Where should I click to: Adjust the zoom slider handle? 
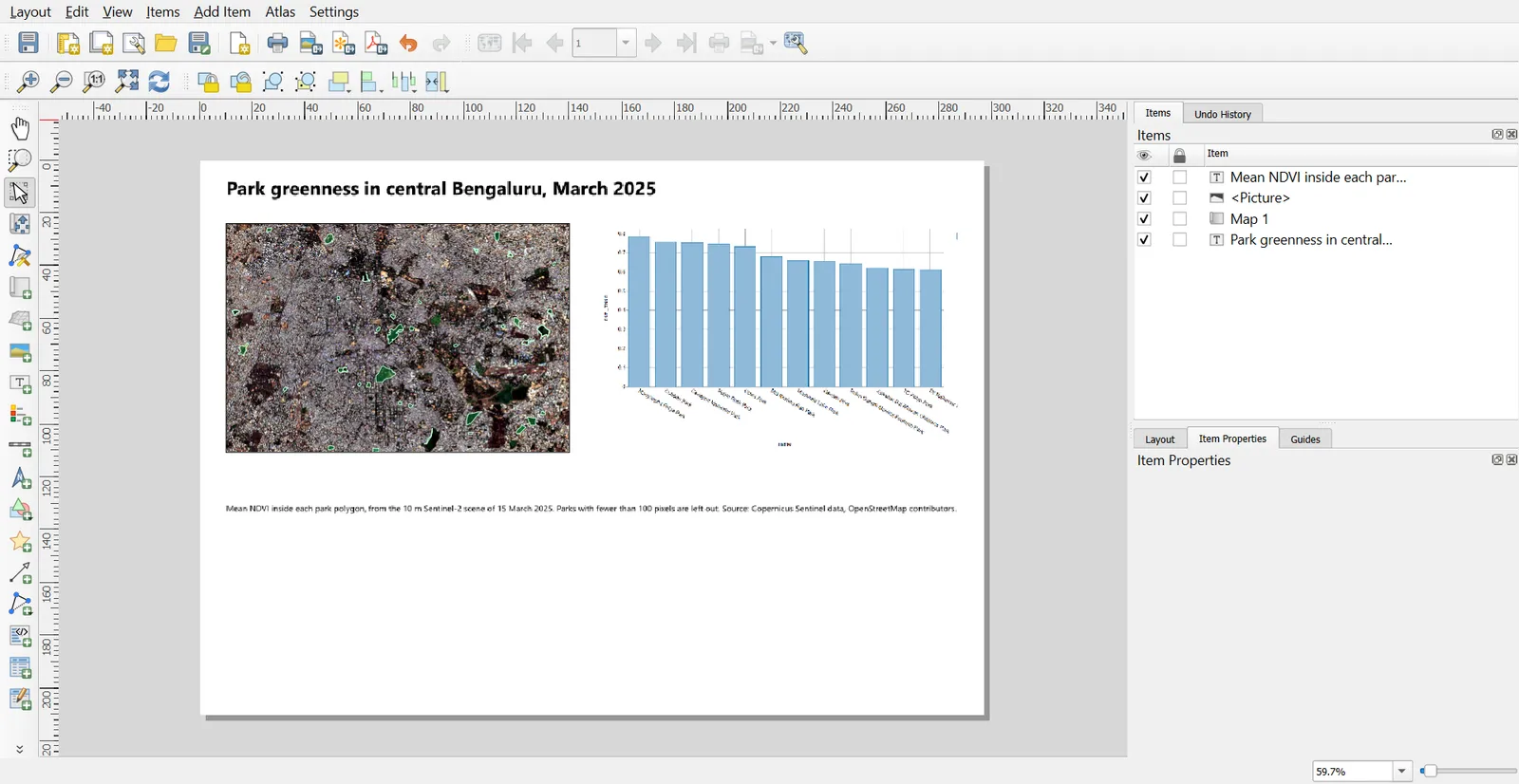[x=1430, y=772]
